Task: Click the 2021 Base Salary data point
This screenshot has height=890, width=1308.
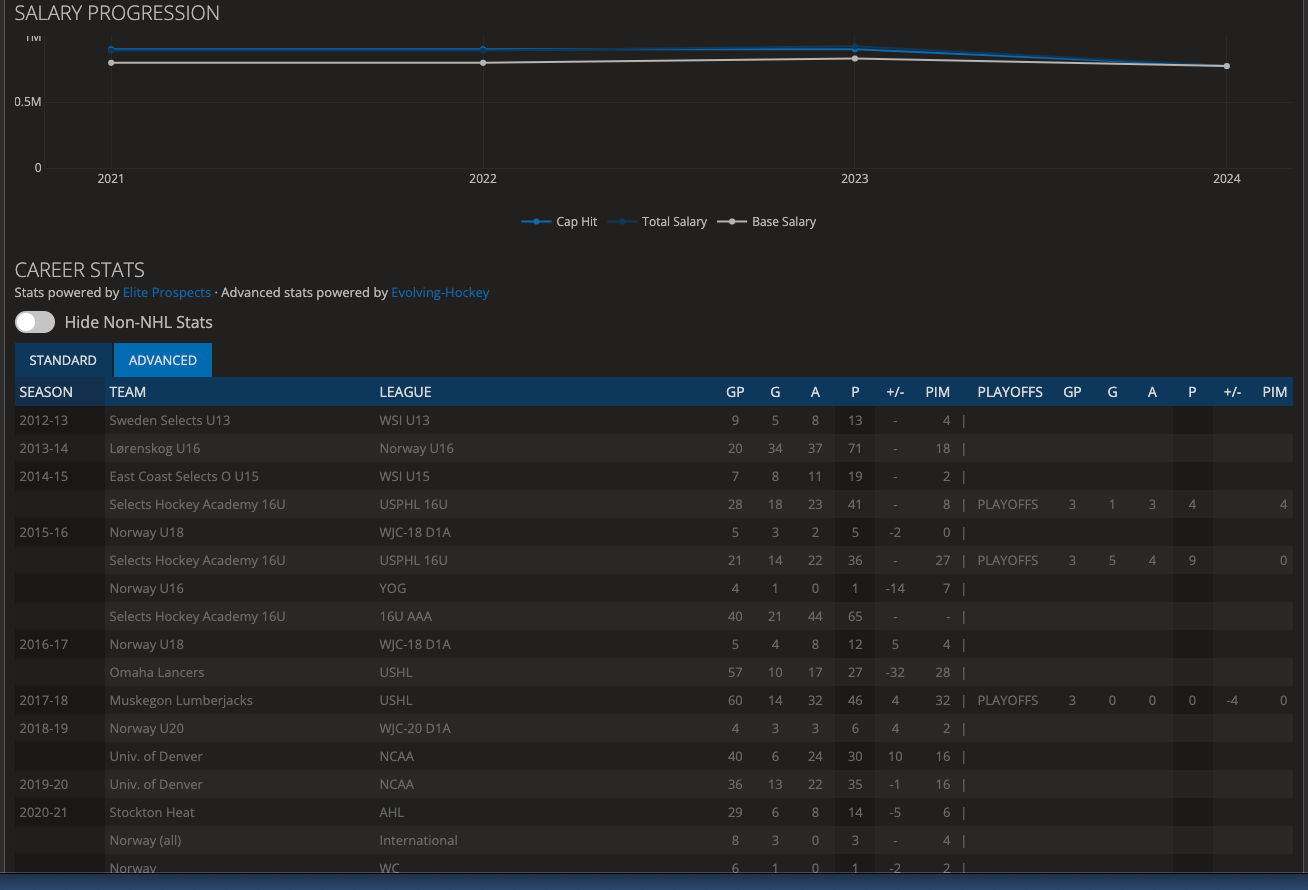Action: (111, 63)
